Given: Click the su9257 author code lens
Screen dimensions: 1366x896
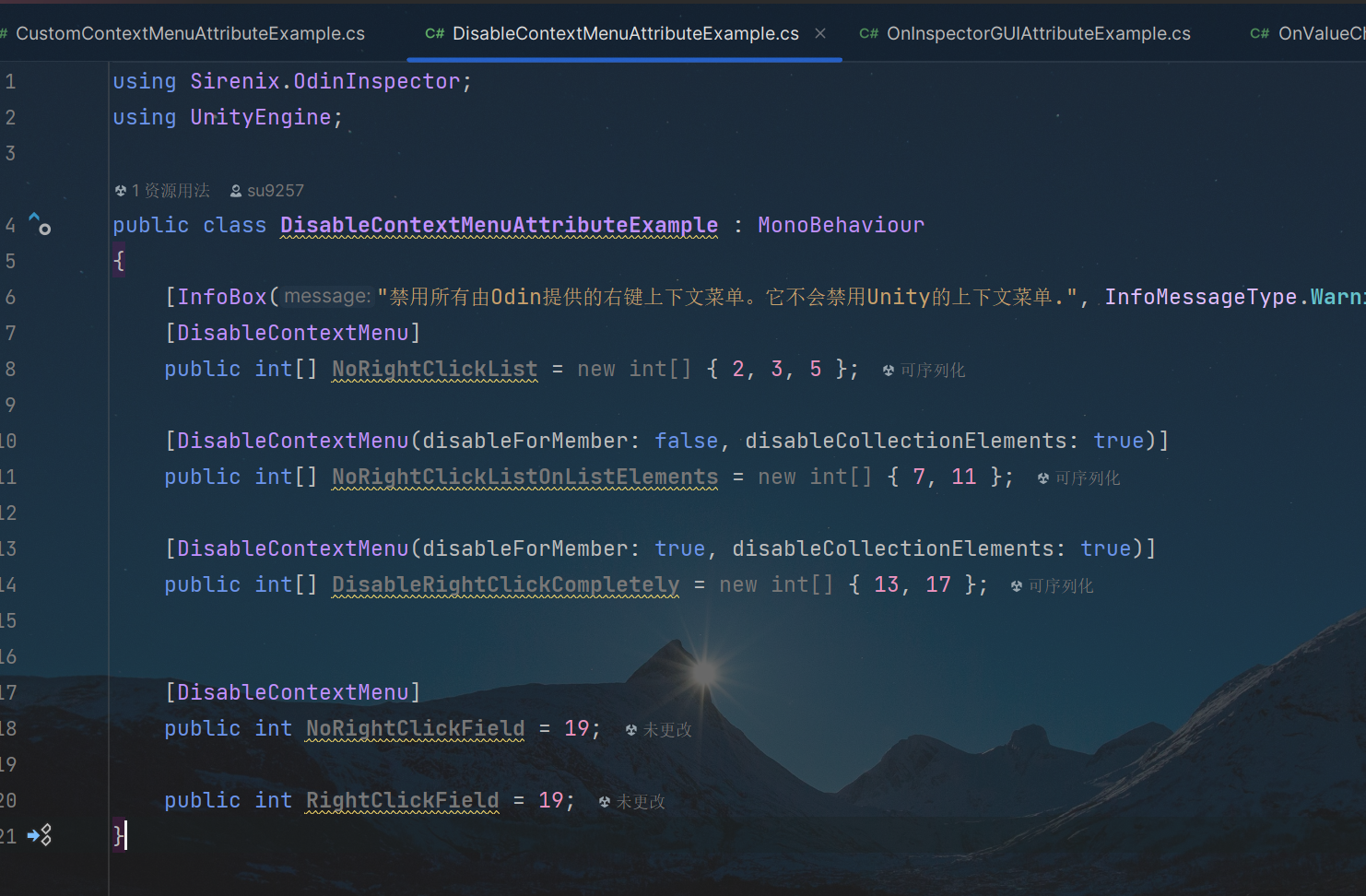Looking at the screenshot, I should [x=275, y=191].
